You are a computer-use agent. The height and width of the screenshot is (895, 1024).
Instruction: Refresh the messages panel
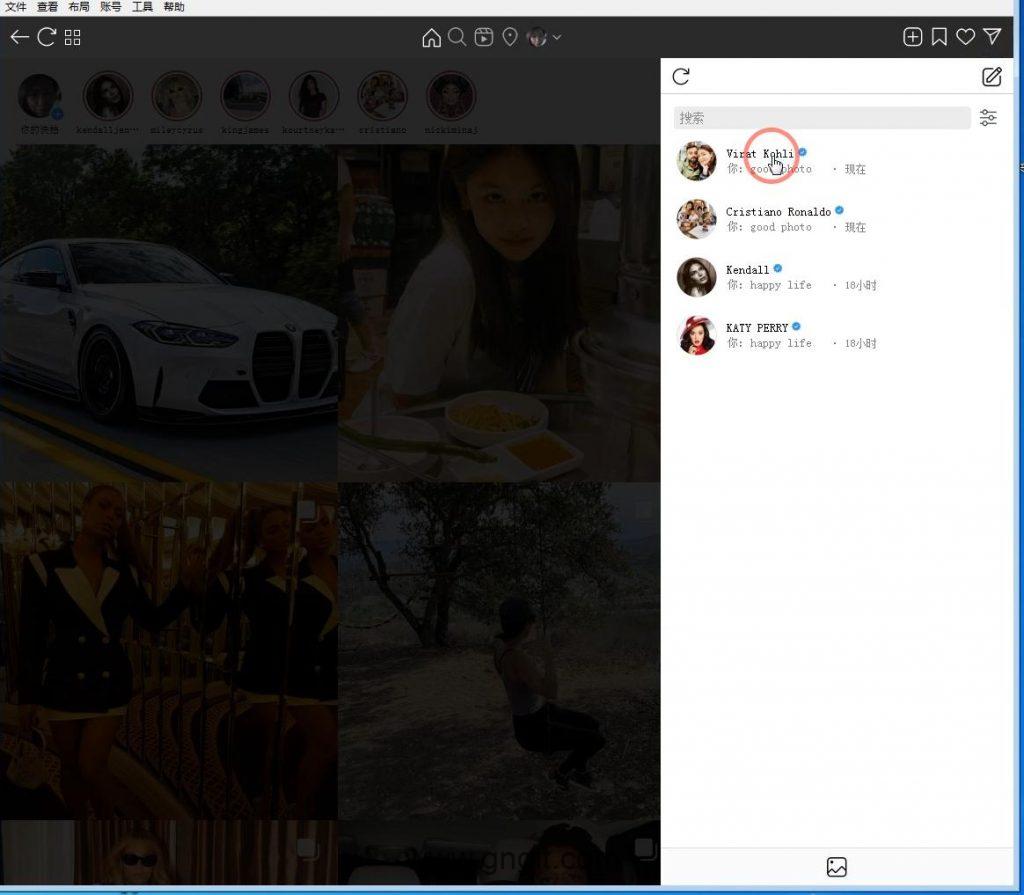(x=681, y=77)
